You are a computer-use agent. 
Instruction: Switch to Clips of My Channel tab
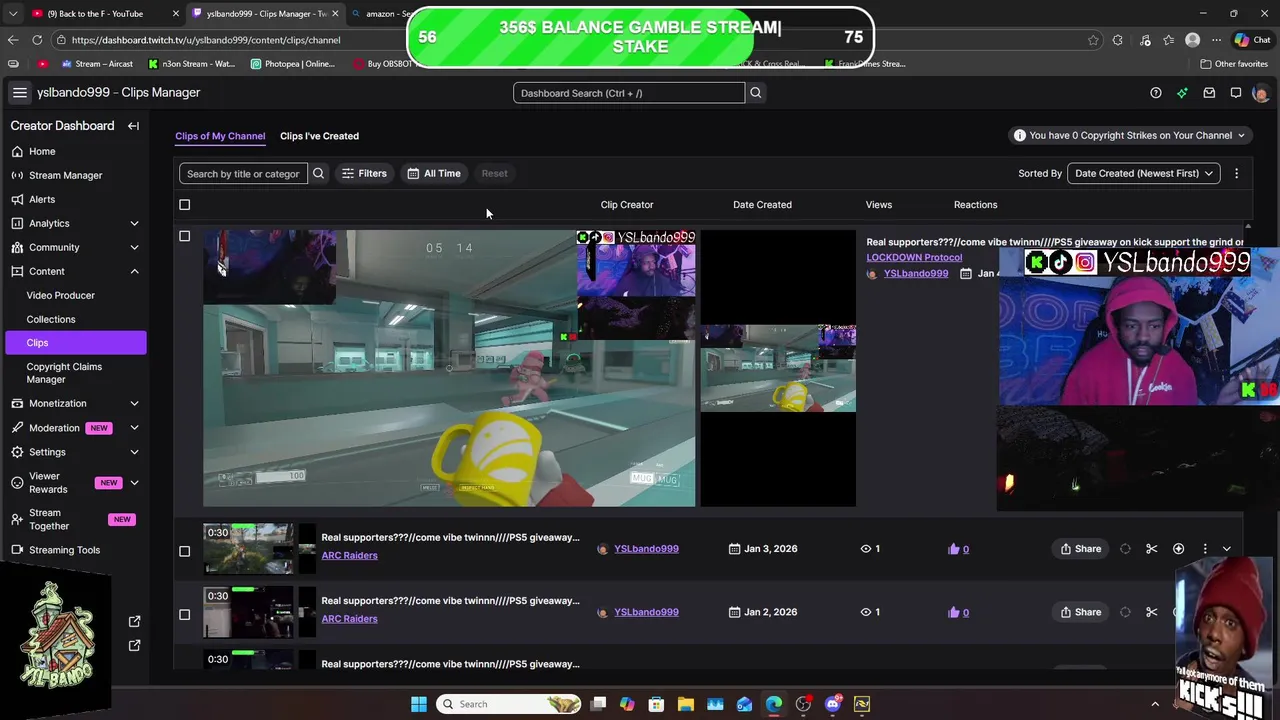point(220,136)
